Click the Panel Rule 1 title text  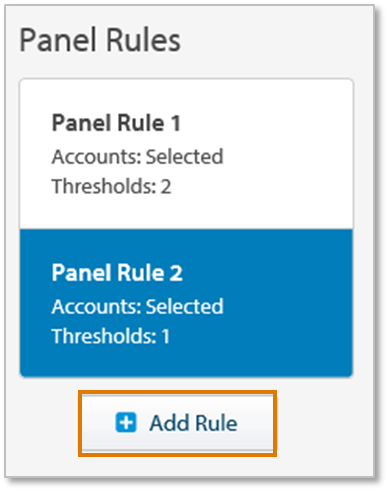[x=116, y=123]
